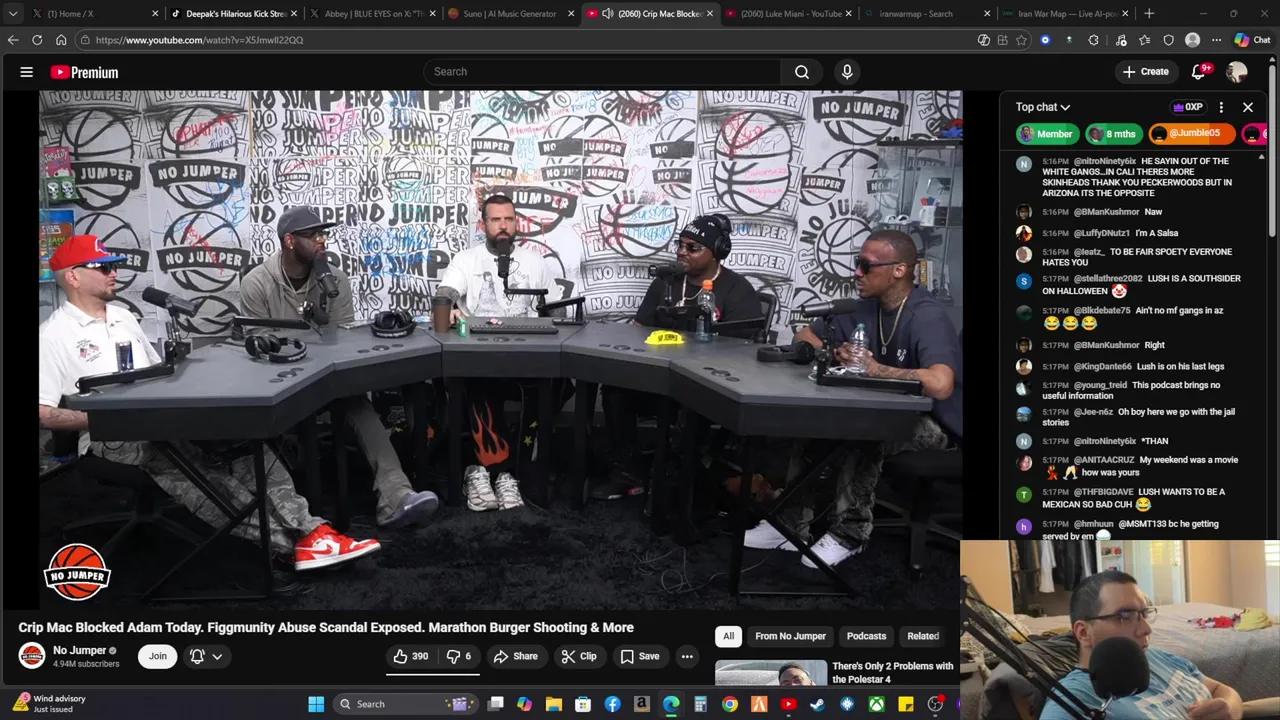Open Edge settings and more ellipsis

pos(1216,40)
